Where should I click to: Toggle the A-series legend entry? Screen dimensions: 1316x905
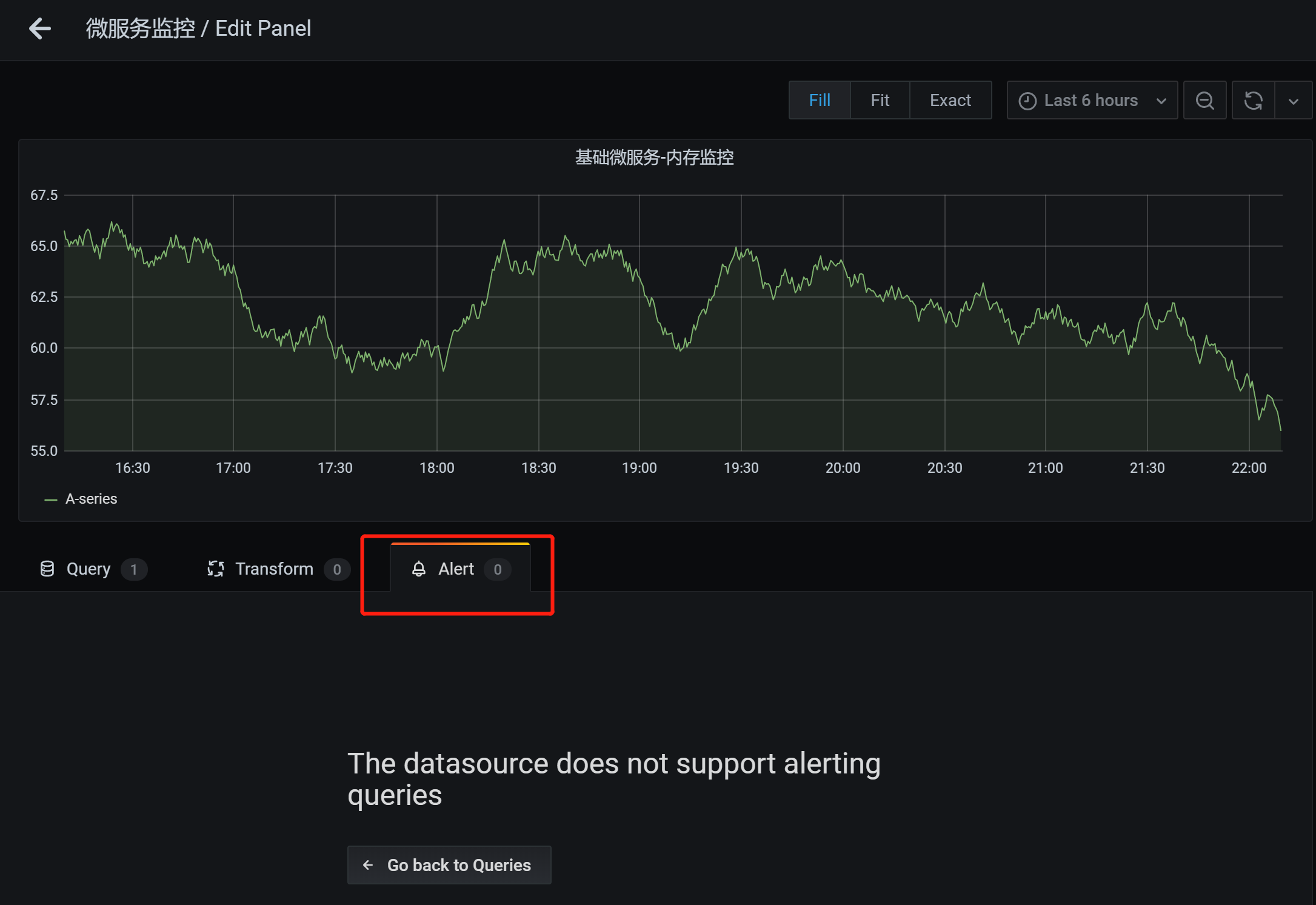(x=91, y=499)
